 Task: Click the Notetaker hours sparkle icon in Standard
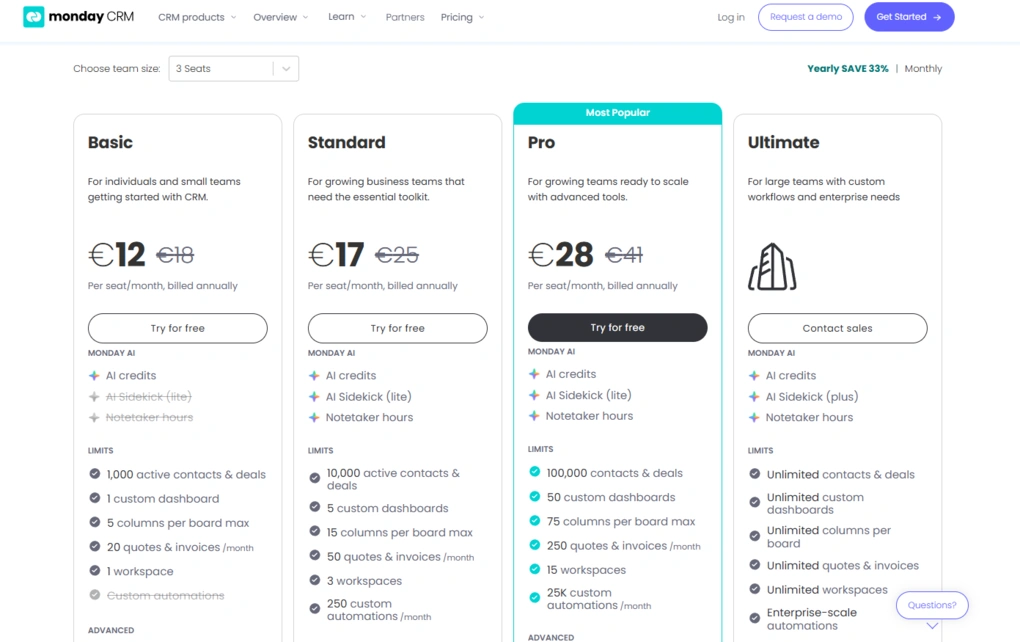314,417
